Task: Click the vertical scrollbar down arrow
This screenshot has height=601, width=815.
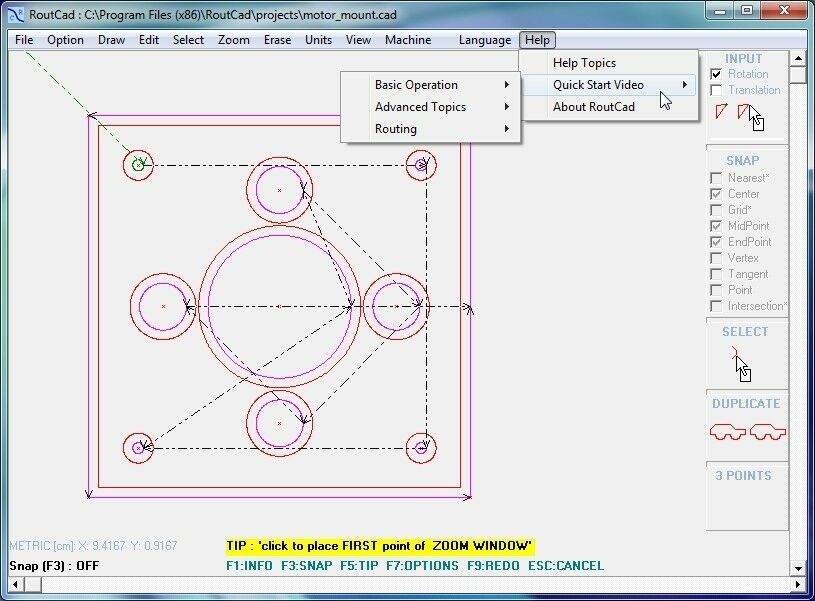Action: pyautogui.click(x=798, y=568)
